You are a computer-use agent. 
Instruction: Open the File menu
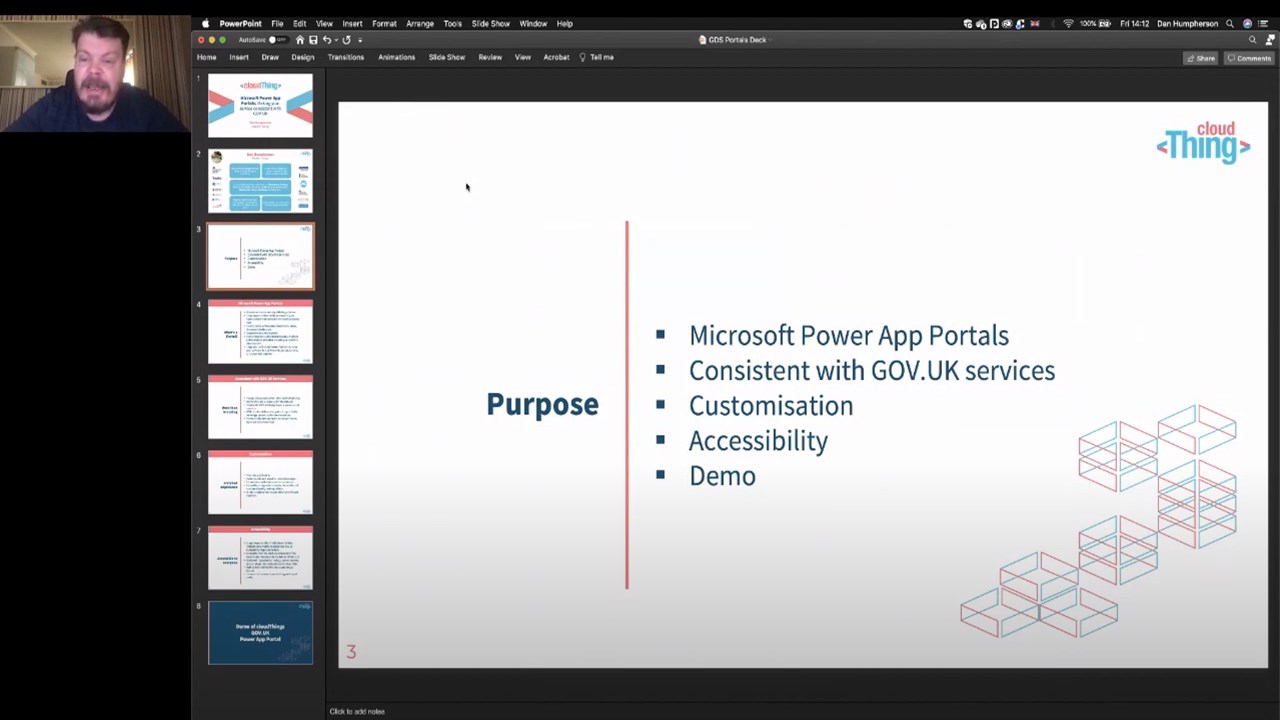pos(277,23)
